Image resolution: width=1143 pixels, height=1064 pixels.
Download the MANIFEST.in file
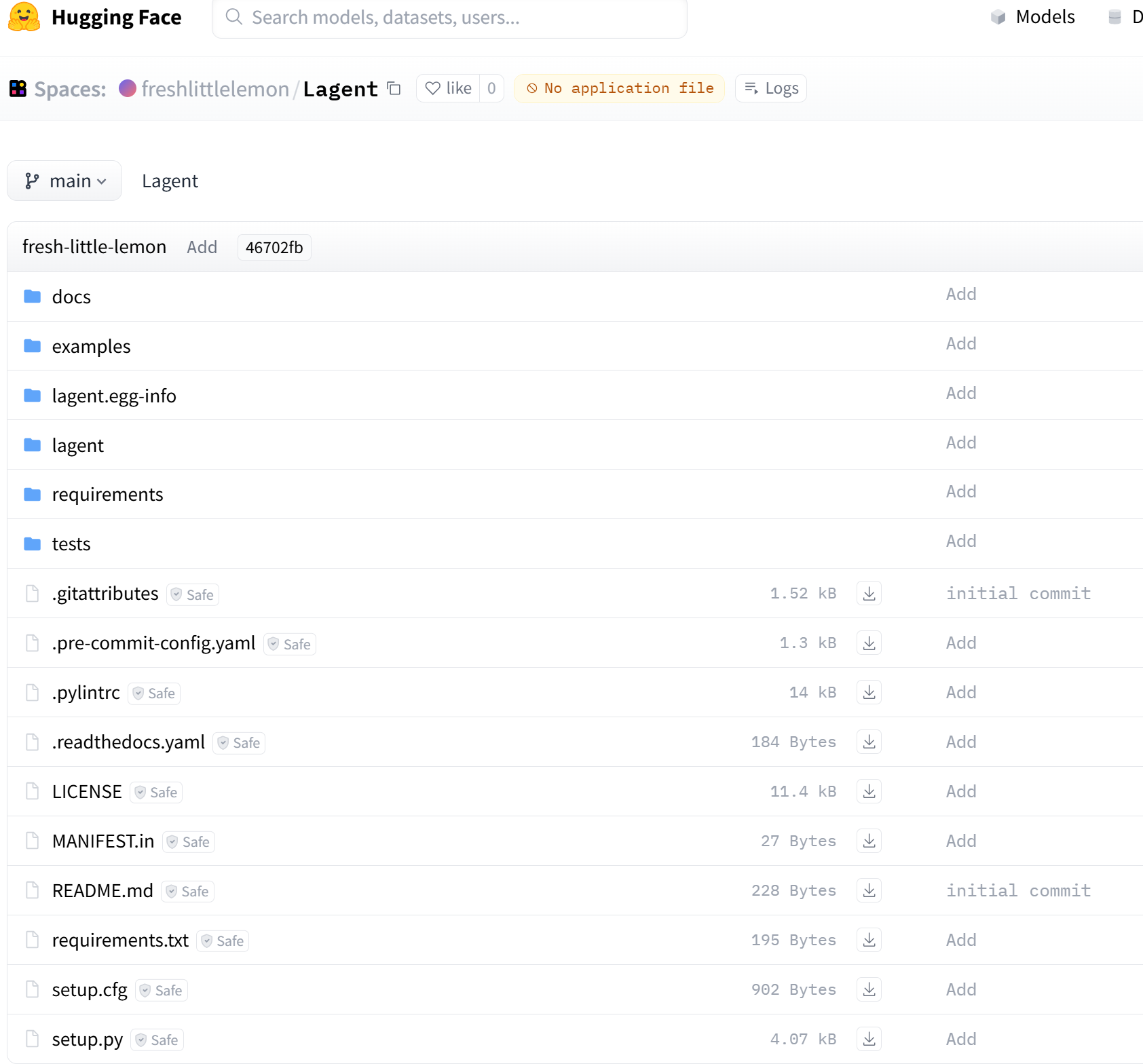869,841
